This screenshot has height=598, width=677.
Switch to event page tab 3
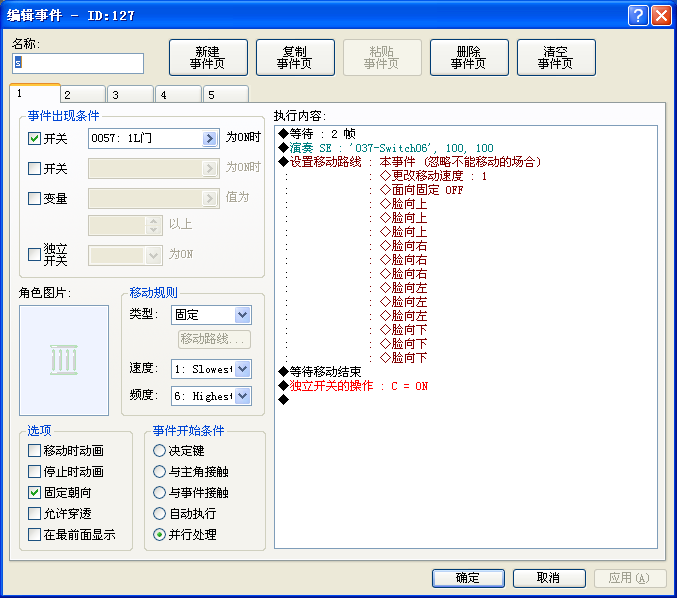131,95
